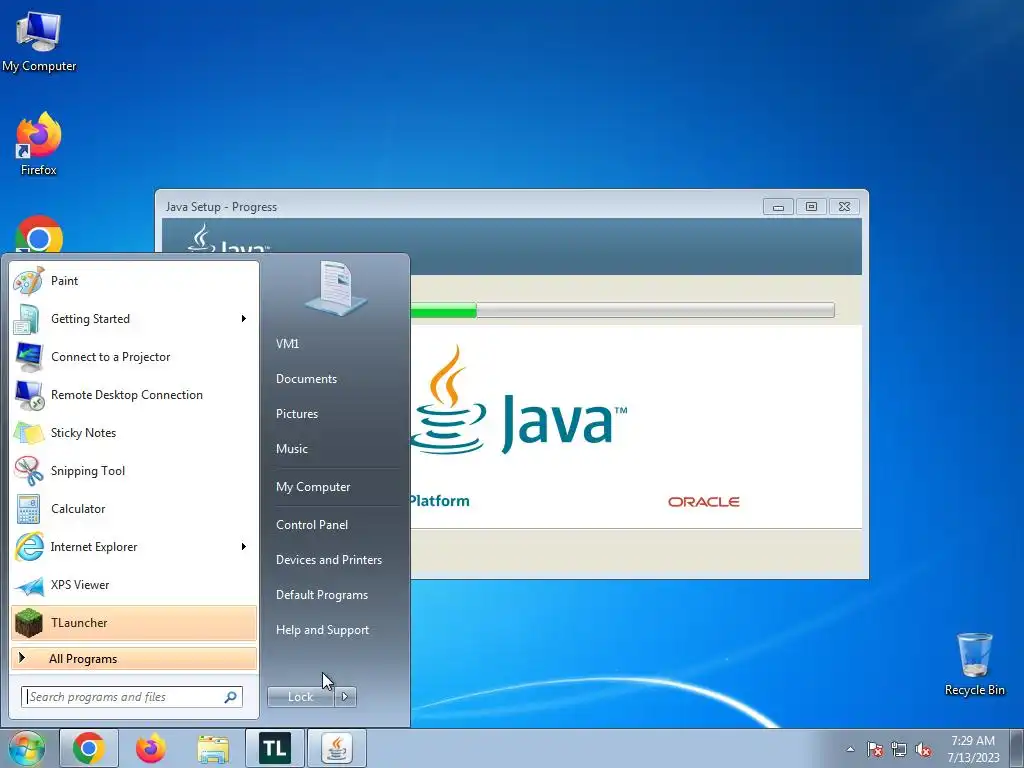The height and width of the screenshot is (768, 1024).
Task: Click the Lock button
Action: (301, 697)
